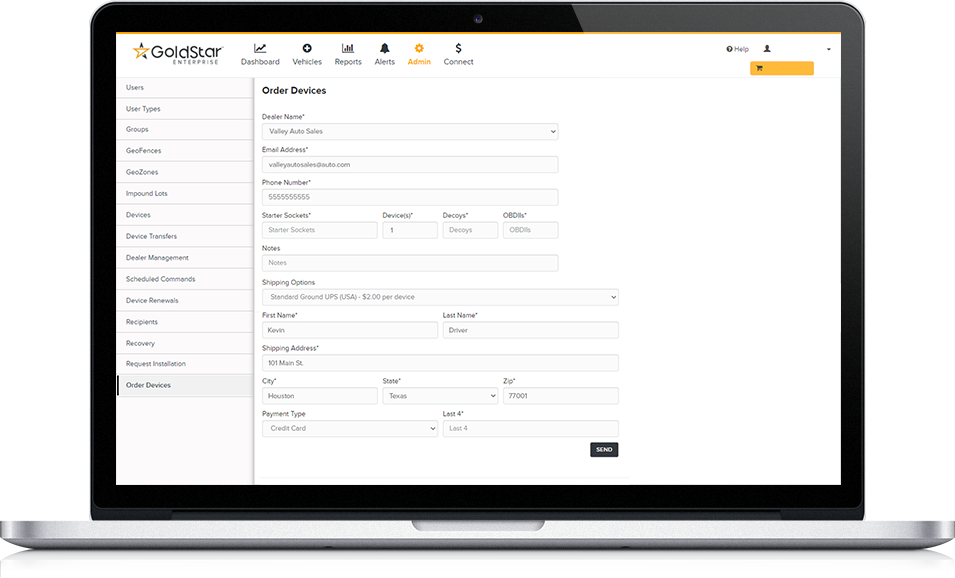Open the Payment Type dropdown
Viewport: 955px width, 578px height.
pos(350,429)
